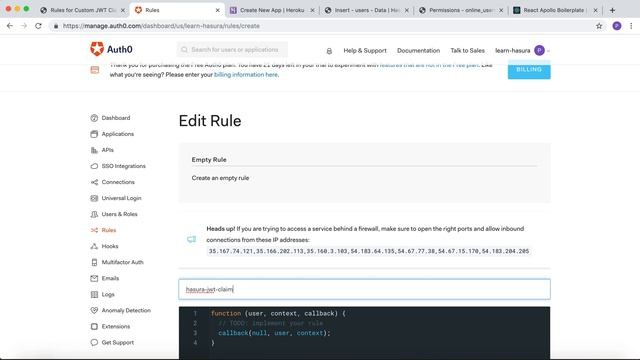The width and height of the screenshot is (640, 360).
Task: Open Connections in sidebar
Action: (118, 182)
